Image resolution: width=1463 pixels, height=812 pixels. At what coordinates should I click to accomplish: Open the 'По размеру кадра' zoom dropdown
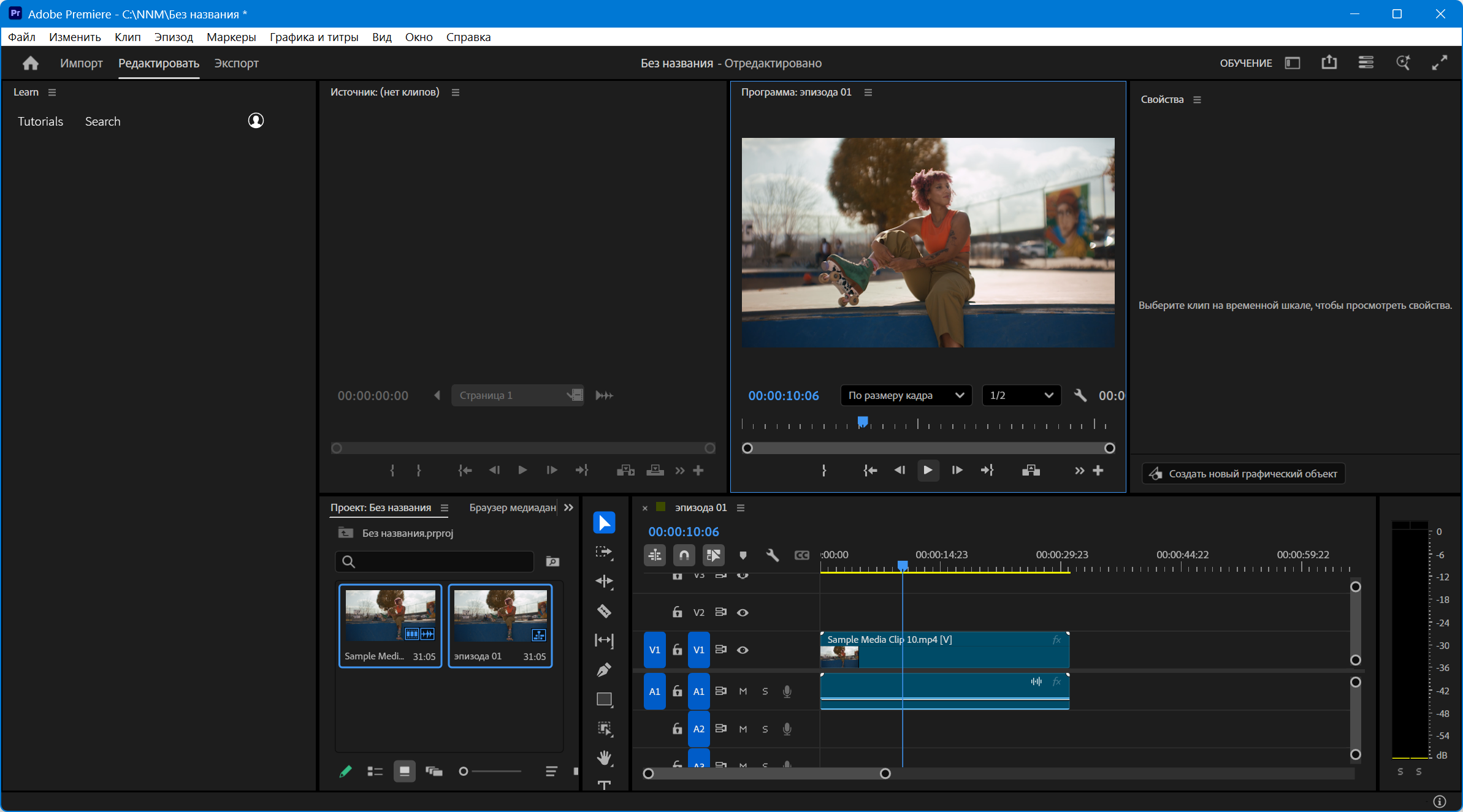pyautogui.click(x=906, y=395)
